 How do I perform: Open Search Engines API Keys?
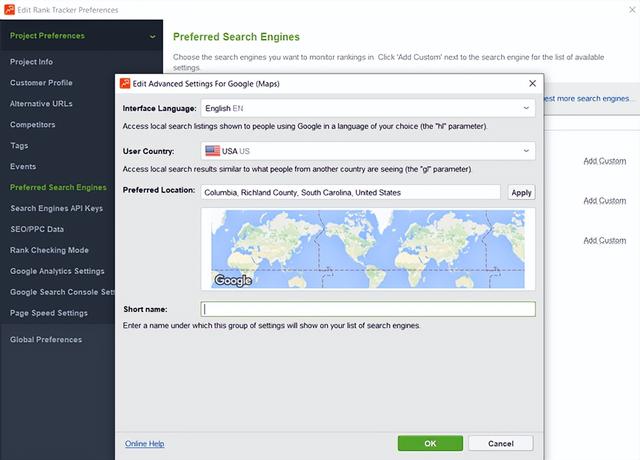click(x=57, y=208)
